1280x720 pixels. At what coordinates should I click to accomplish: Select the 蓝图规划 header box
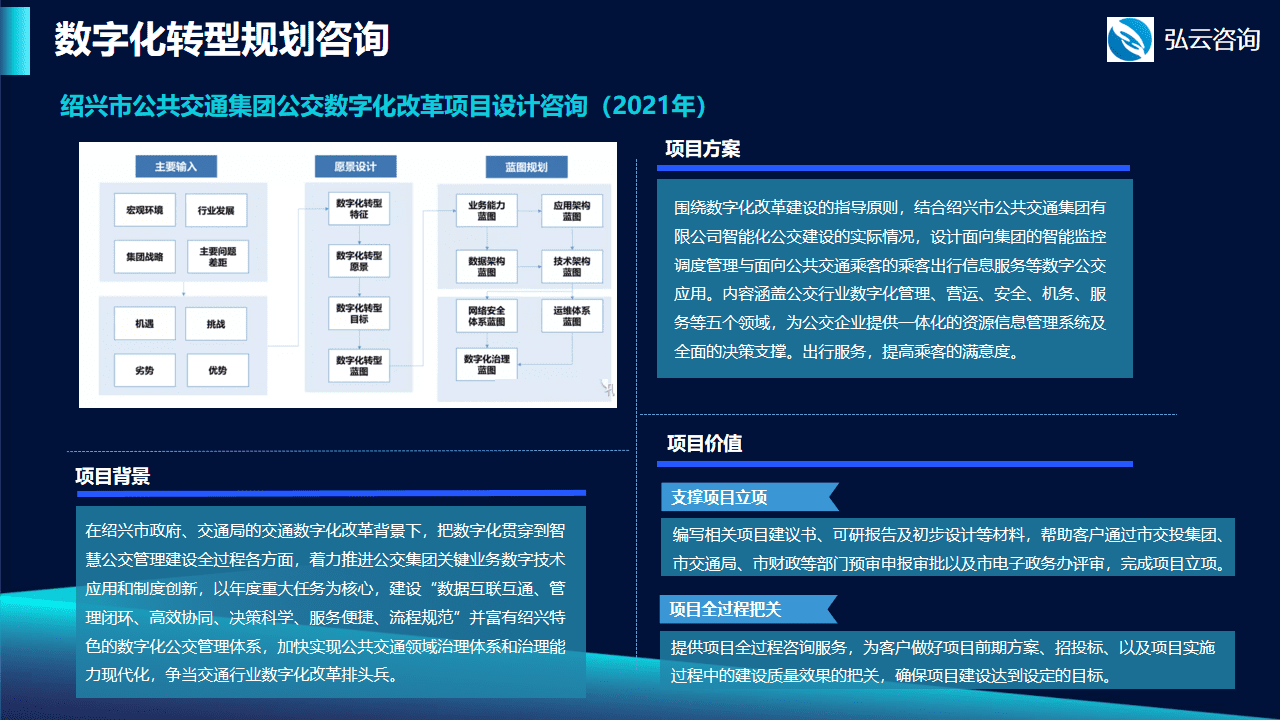tap(526, 166)
